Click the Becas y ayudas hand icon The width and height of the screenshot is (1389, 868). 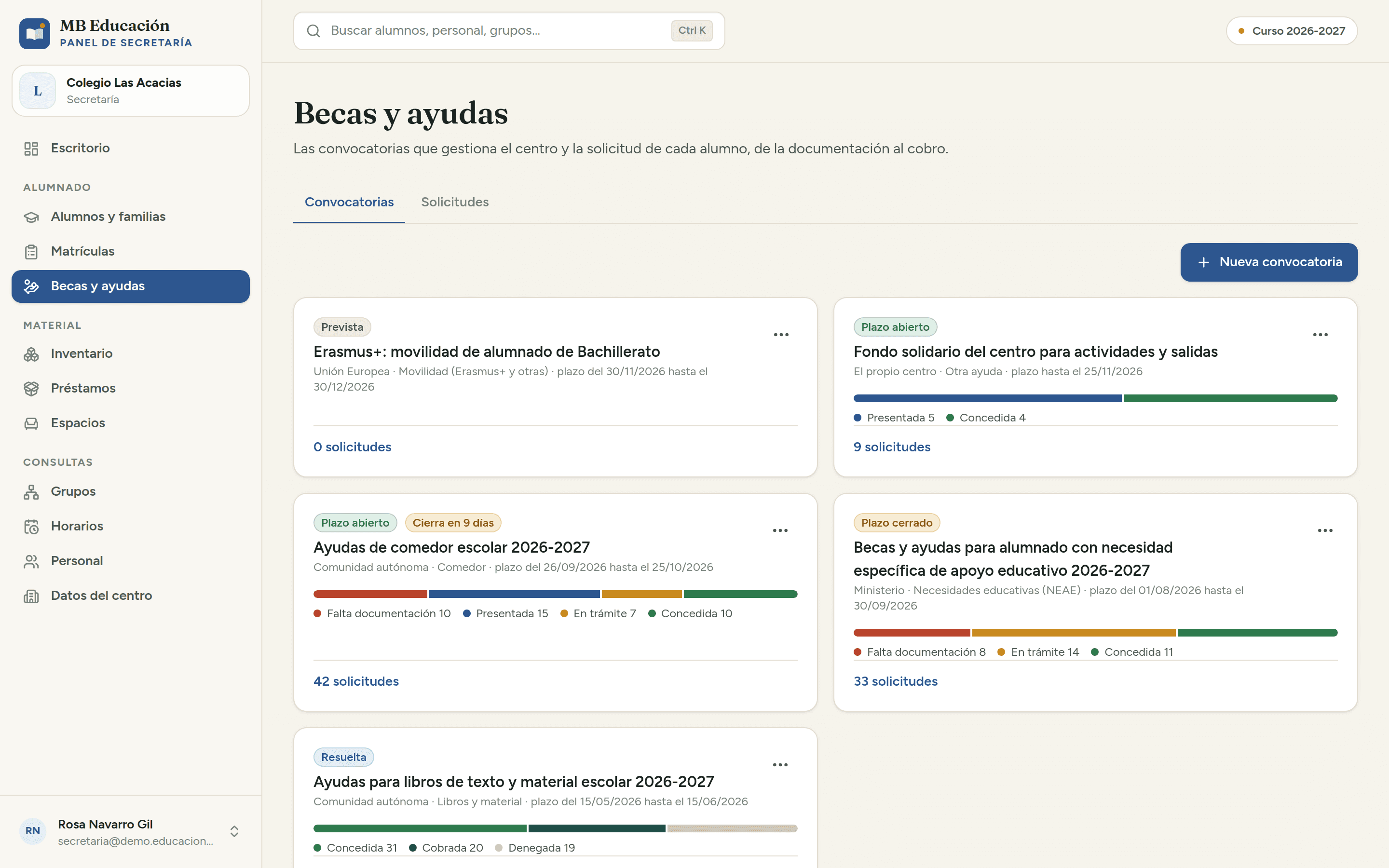tap(31, 286)
